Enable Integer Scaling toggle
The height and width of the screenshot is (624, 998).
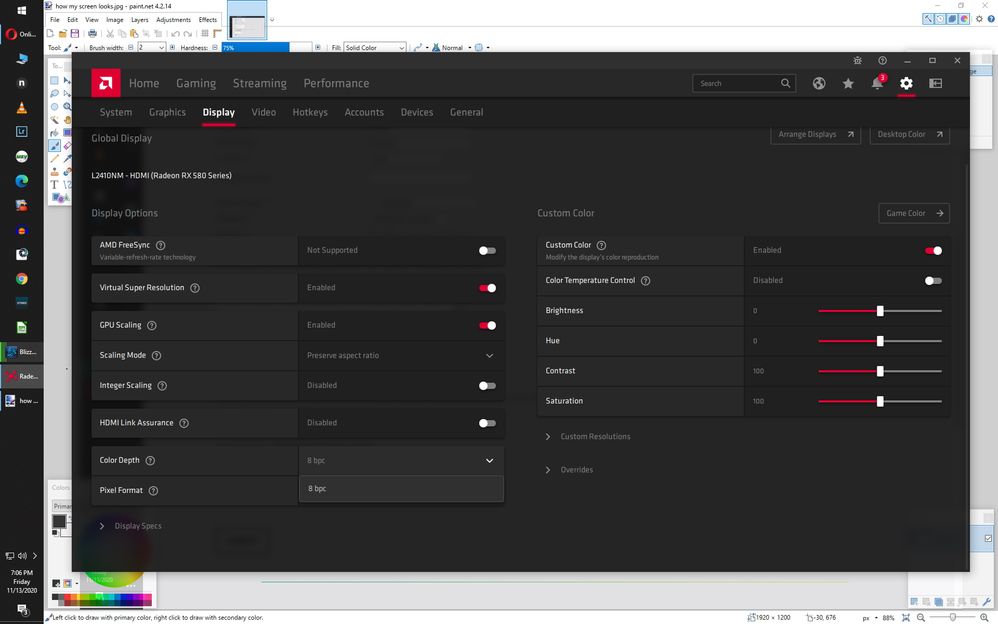(x=488, y=386)
